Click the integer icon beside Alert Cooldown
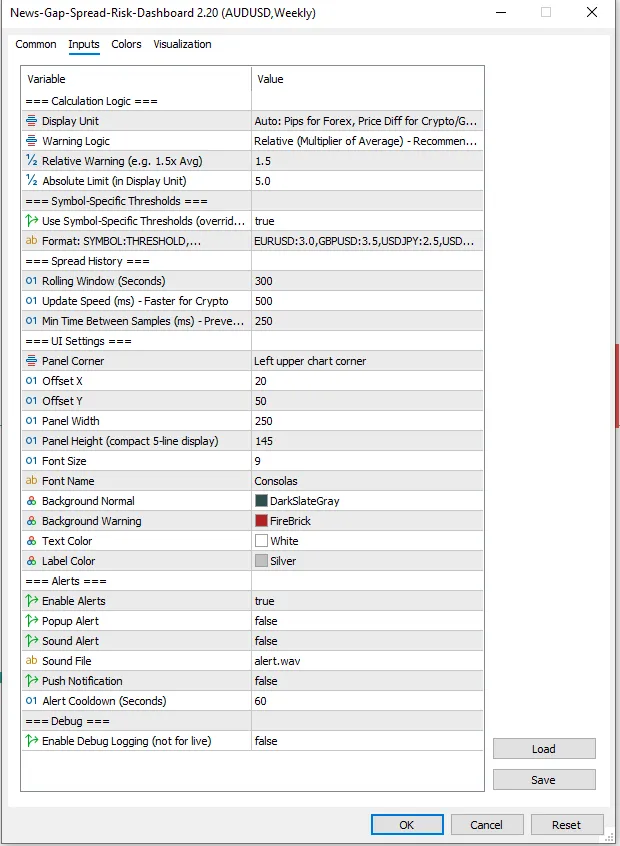 31,700
